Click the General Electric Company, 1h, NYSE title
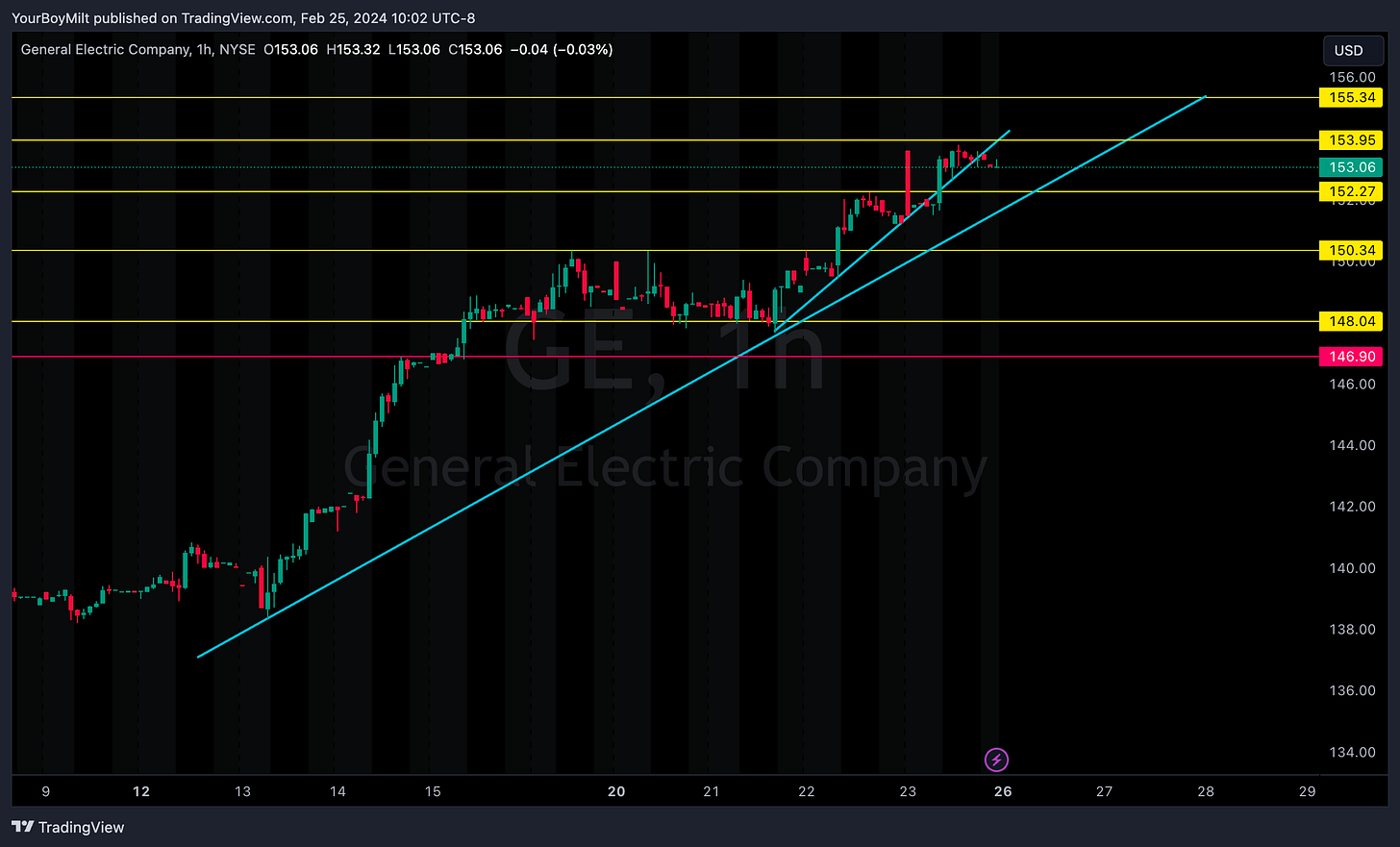Image resolution: width=1400 pixels, height=847 pixels. [138, 49]
